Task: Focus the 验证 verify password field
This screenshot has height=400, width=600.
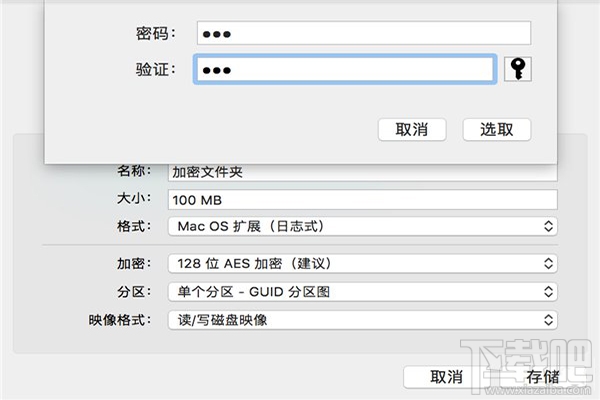Action: click(345, 69)
